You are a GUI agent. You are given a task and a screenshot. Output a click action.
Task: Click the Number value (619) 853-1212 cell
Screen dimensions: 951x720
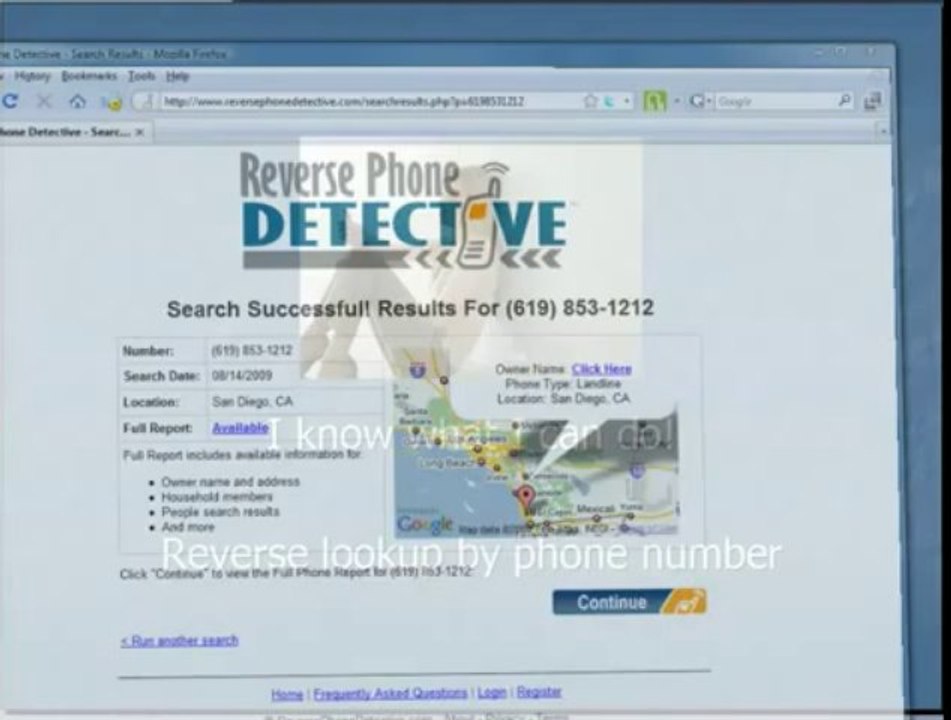coord(252,350)
